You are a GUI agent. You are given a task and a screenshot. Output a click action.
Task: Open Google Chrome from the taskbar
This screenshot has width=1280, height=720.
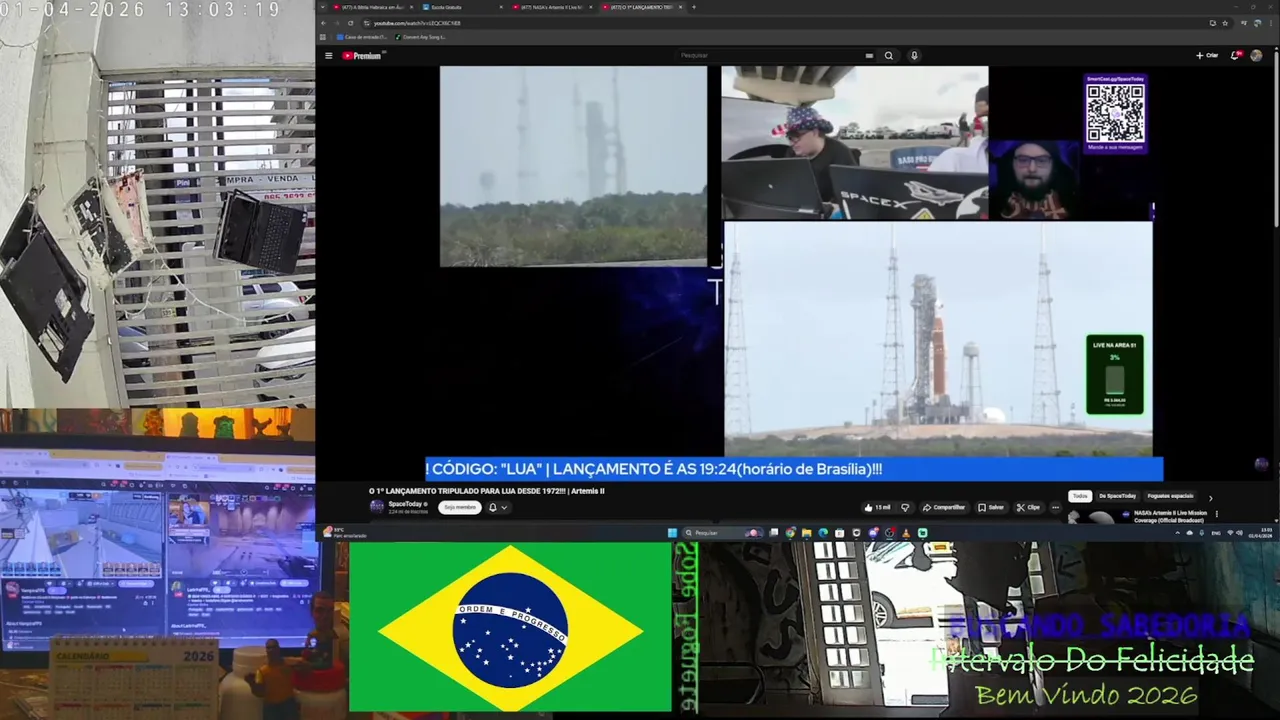tap(790, 533)
